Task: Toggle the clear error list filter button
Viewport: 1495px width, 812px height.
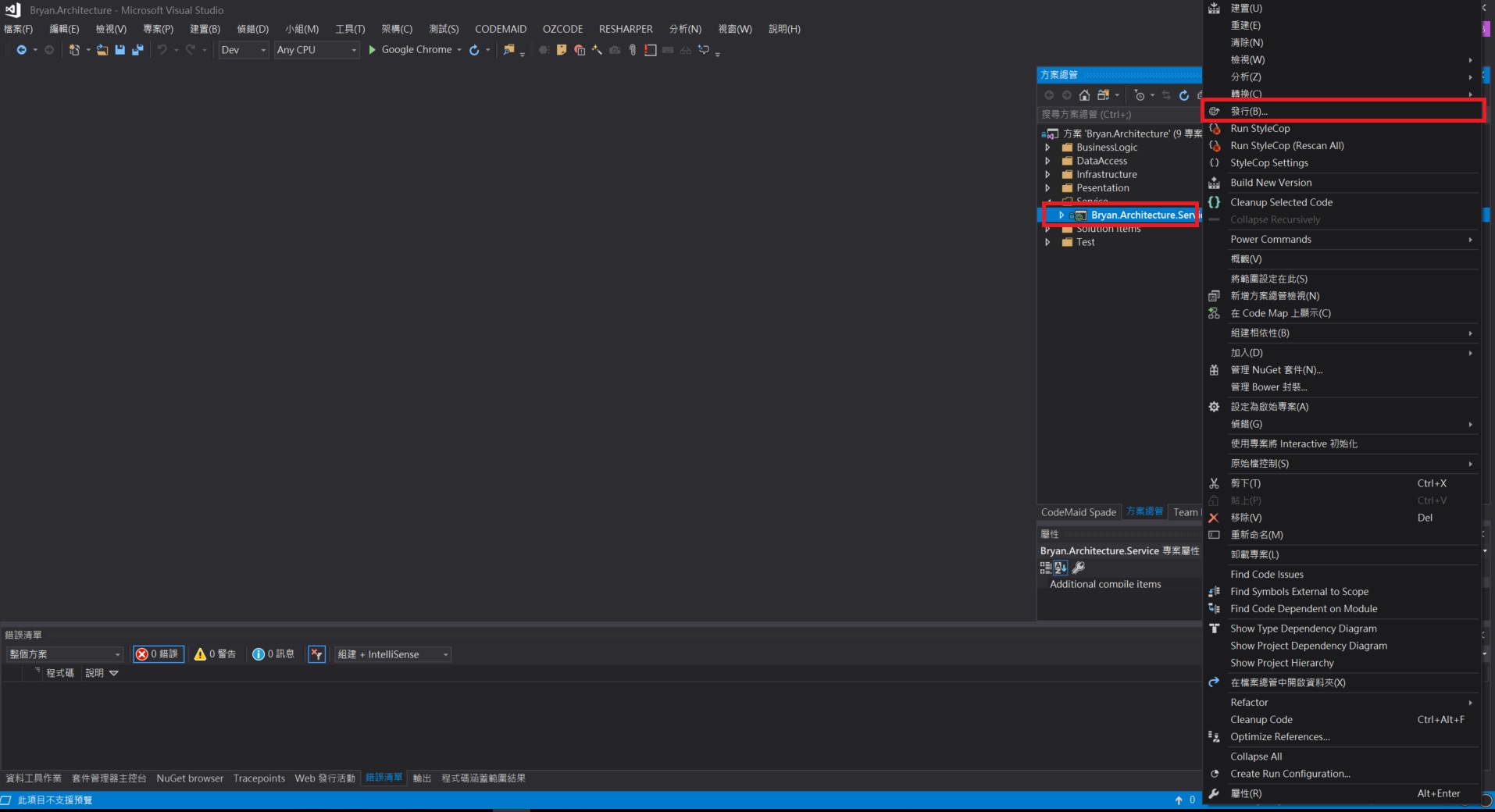Action: 316,654
